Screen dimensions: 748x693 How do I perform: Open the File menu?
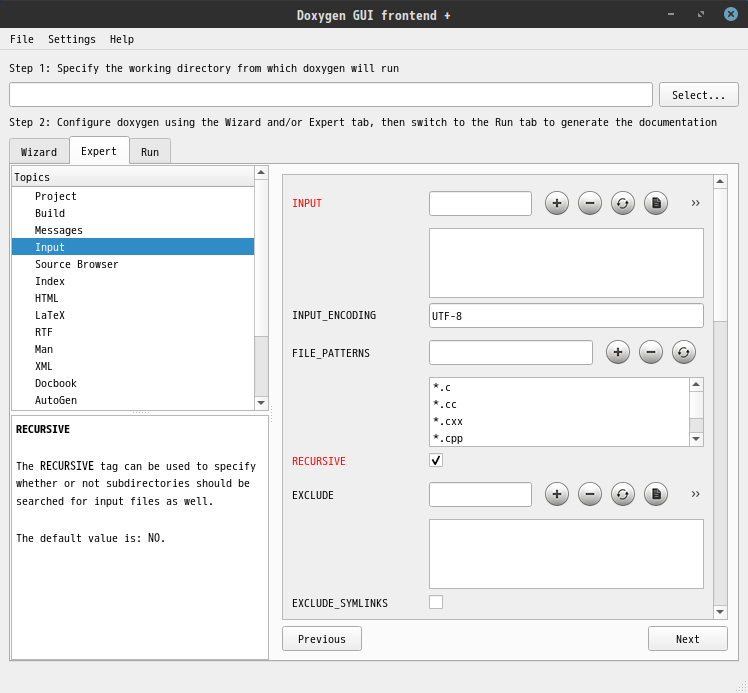tap(22, 39)
